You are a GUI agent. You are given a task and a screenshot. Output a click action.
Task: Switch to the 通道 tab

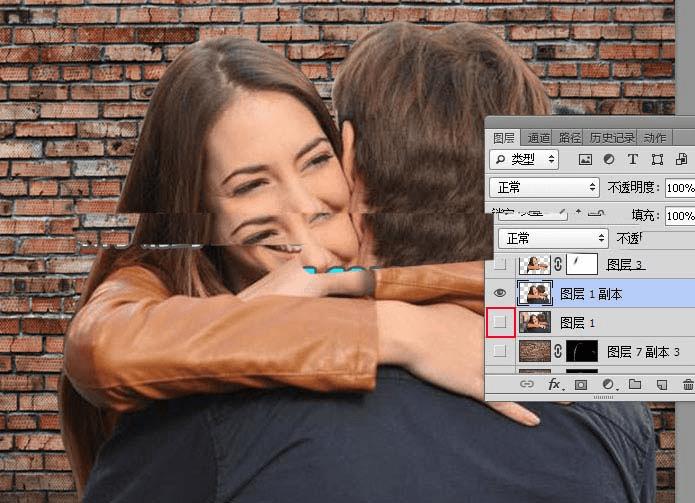pyautogui.click(x=539, y=138)
